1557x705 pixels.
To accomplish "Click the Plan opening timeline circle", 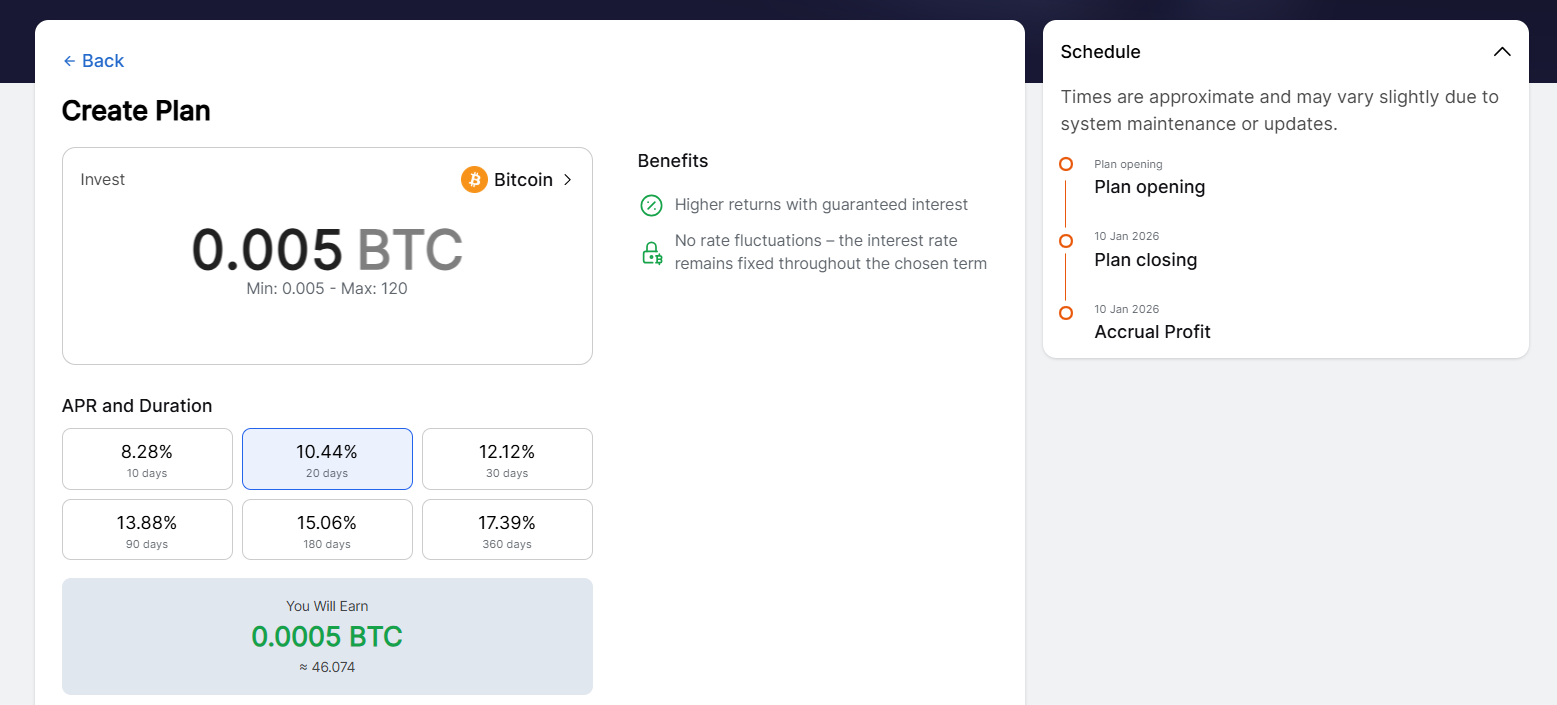I will click(1066, 164).
